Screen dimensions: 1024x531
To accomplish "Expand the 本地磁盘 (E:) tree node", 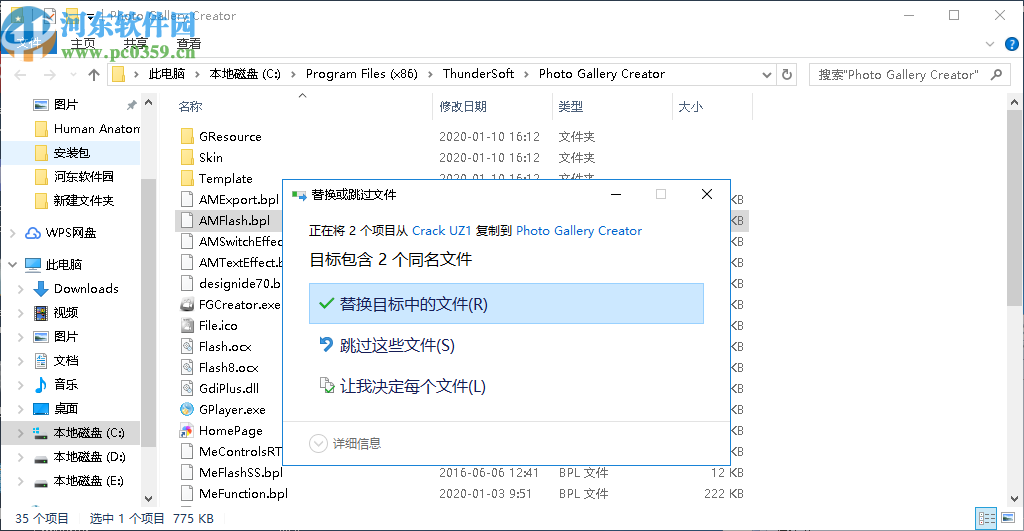I will pos(20,481).
